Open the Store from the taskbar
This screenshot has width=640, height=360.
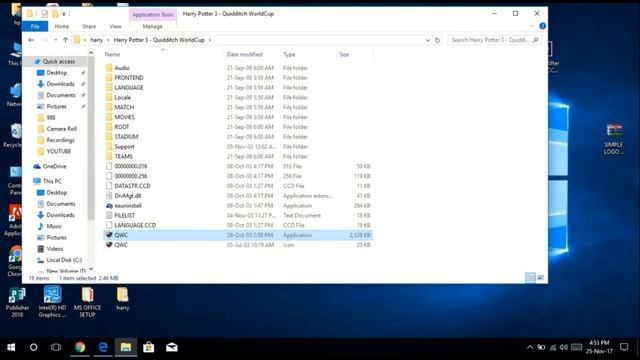(149, 347)
